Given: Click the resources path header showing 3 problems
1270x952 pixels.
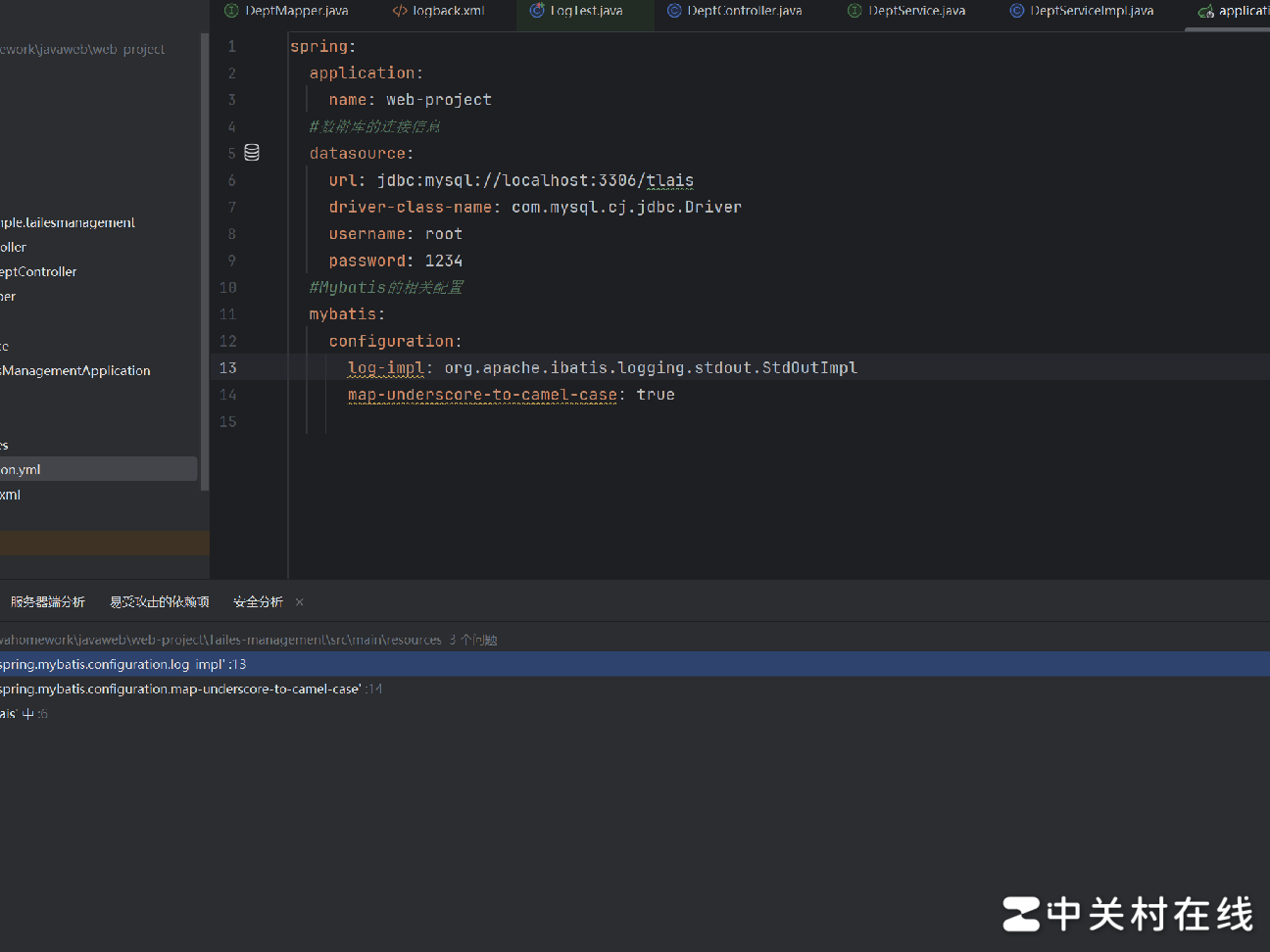Looking at the screenshot, I should coord(245,641).
